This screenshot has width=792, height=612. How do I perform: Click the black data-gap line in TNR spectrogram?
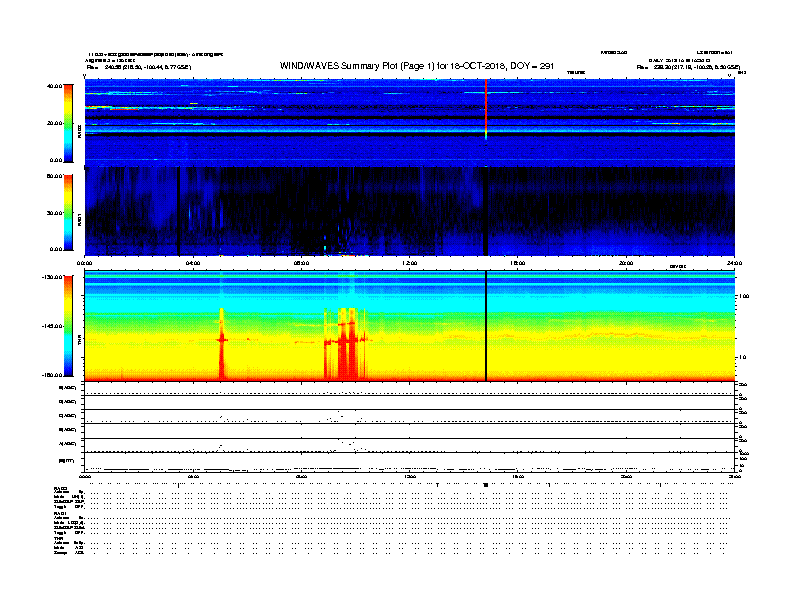pos(486,326)
